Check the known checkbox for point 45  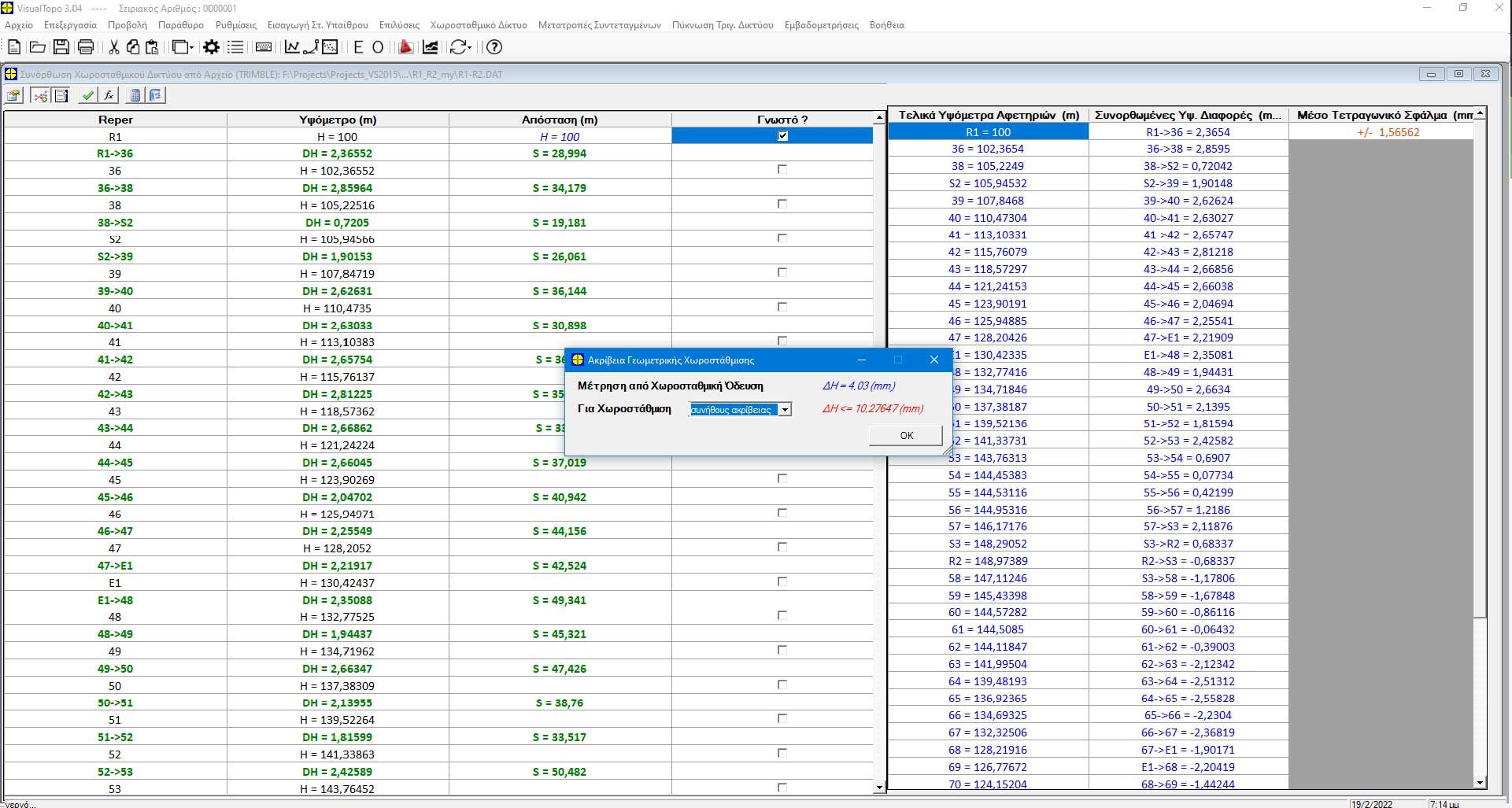click(x=782, y=478)
